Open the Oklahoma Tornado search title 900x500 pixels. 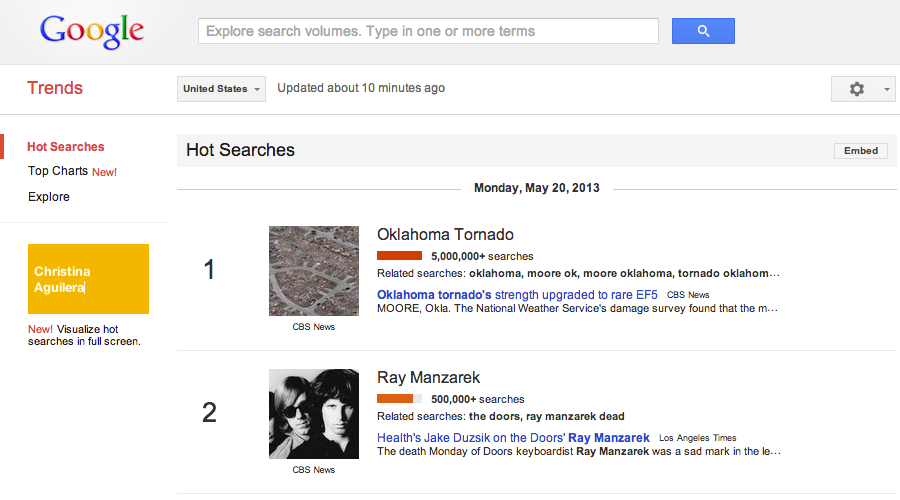tap(445, 235)
